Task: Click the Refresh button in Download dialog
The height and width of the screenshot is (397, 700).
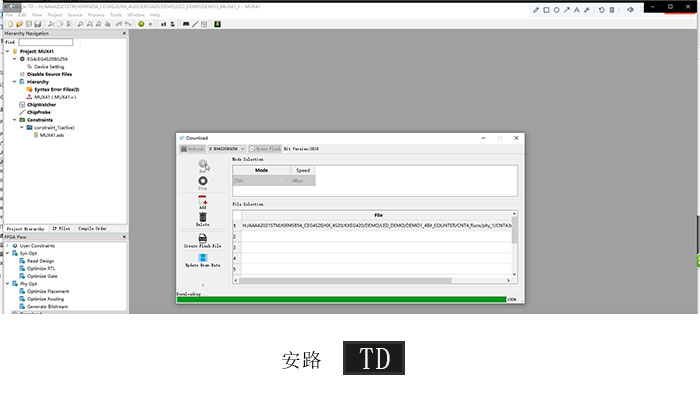Action: pos(192,149)
